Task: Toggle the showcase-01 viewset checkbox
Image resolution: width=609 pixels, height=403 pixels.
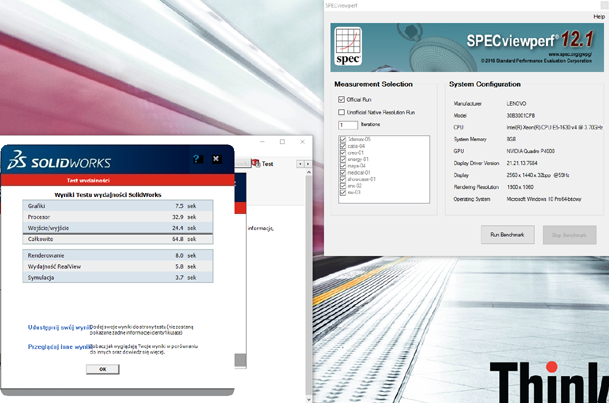Action: coord(343,179)
